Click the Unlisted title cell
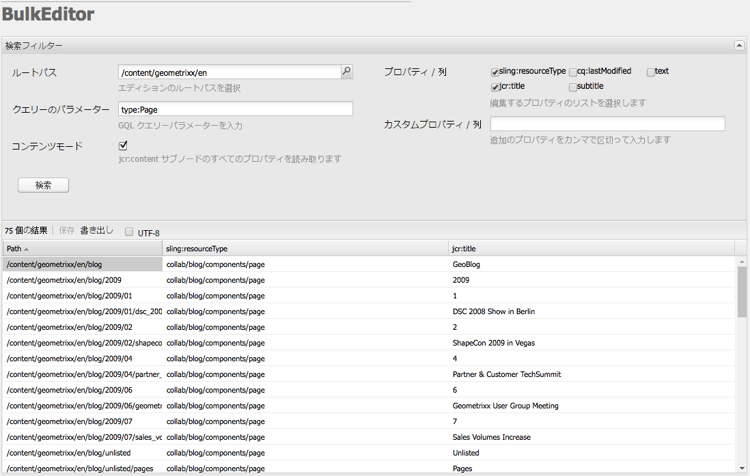750x476 pixels. pos(591,453)
